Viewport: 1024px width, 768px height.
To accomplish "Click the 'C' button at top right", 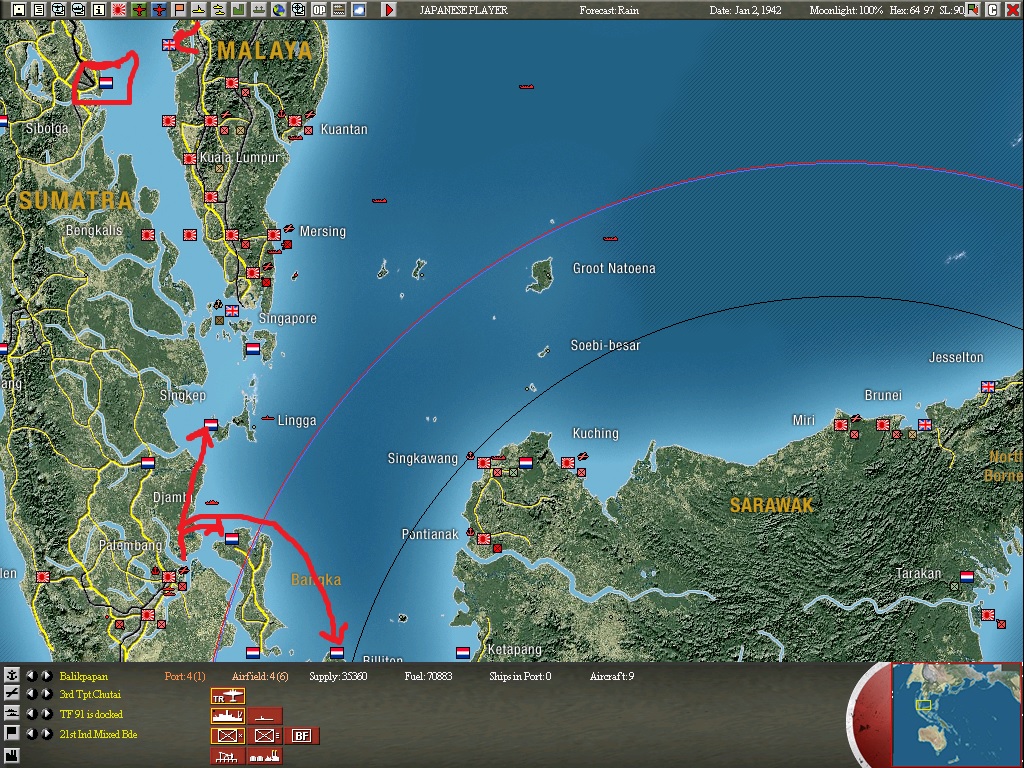I will 992,10.
